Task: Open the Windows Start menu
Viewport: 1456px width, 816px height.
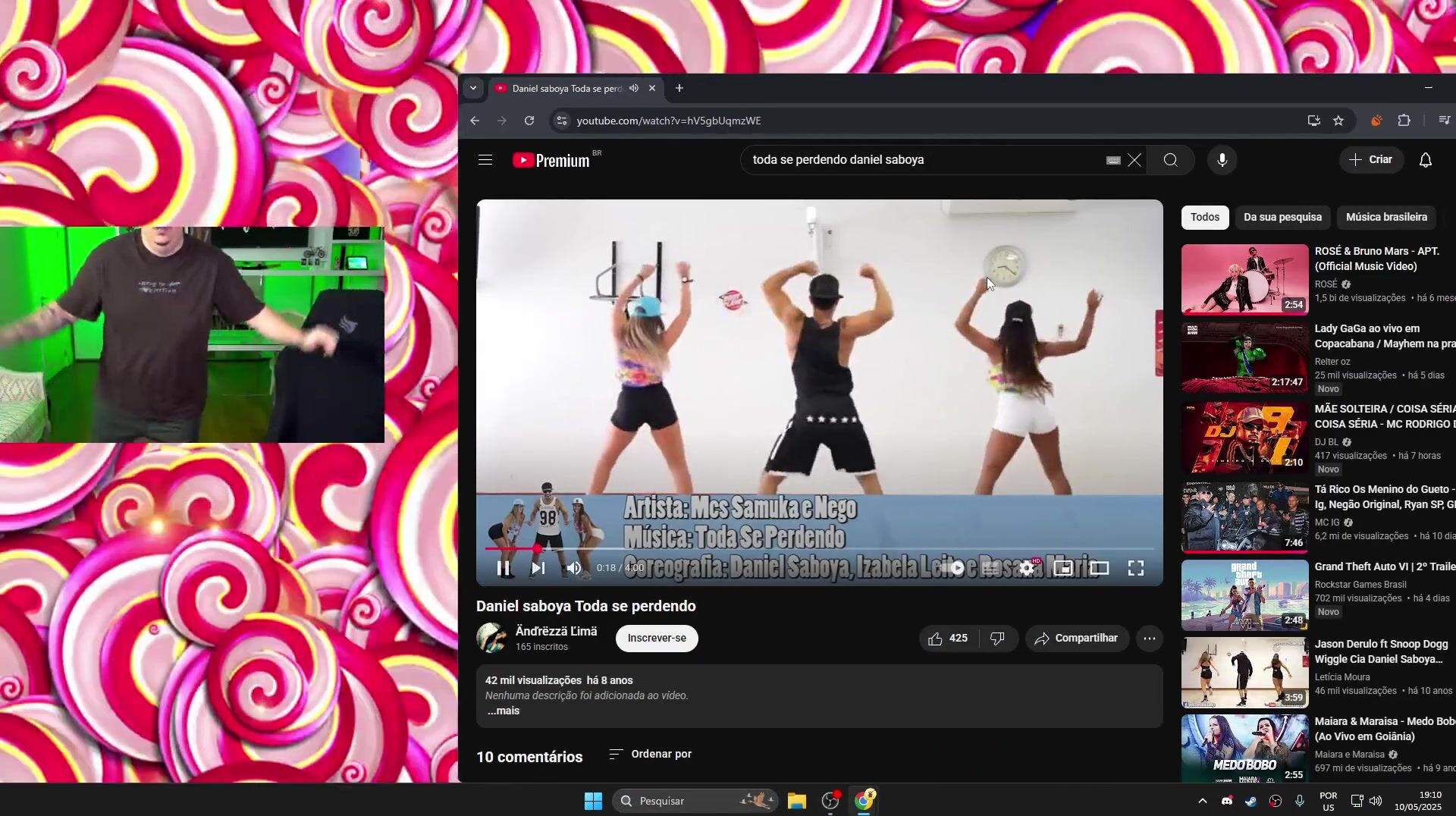Action: click(593, 801)
